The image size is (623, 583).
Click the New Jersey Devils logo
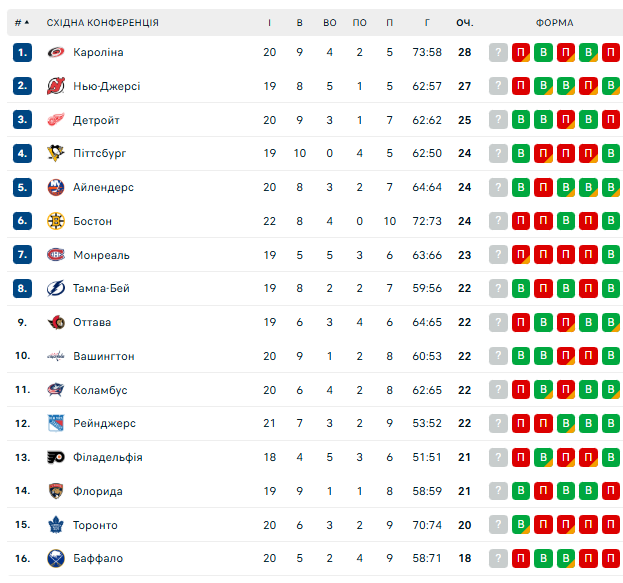(x=56, y=86)
